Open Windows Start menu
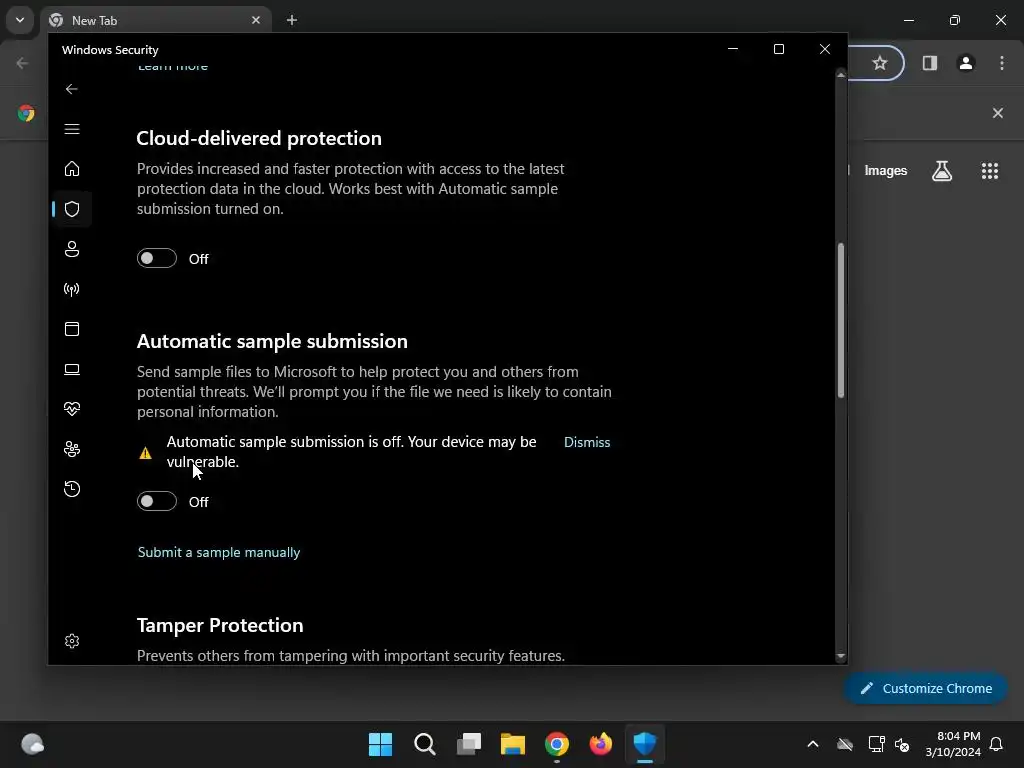Image resolution: width=1024 pixels, height=768 pixels. tap(381, 744)
